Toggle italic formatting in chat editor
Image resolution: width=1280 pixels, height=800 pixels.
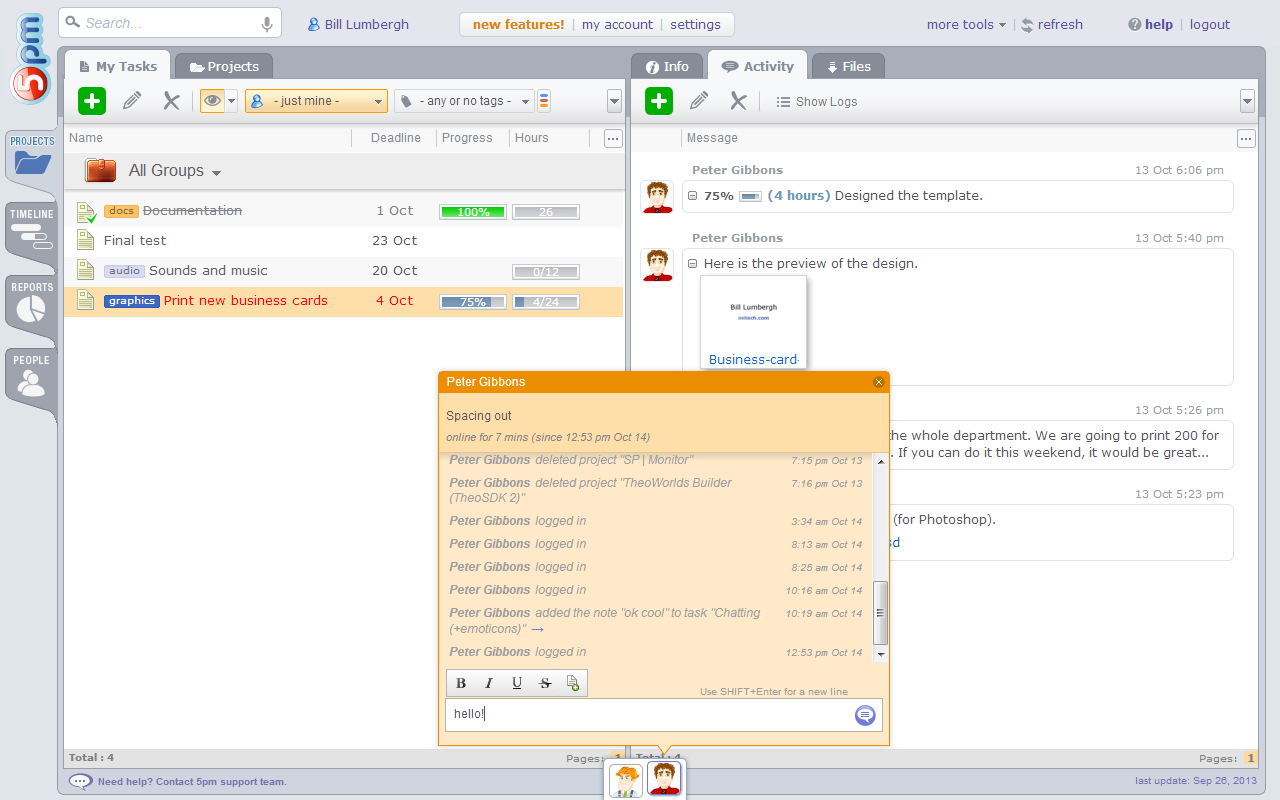[489, 683]
